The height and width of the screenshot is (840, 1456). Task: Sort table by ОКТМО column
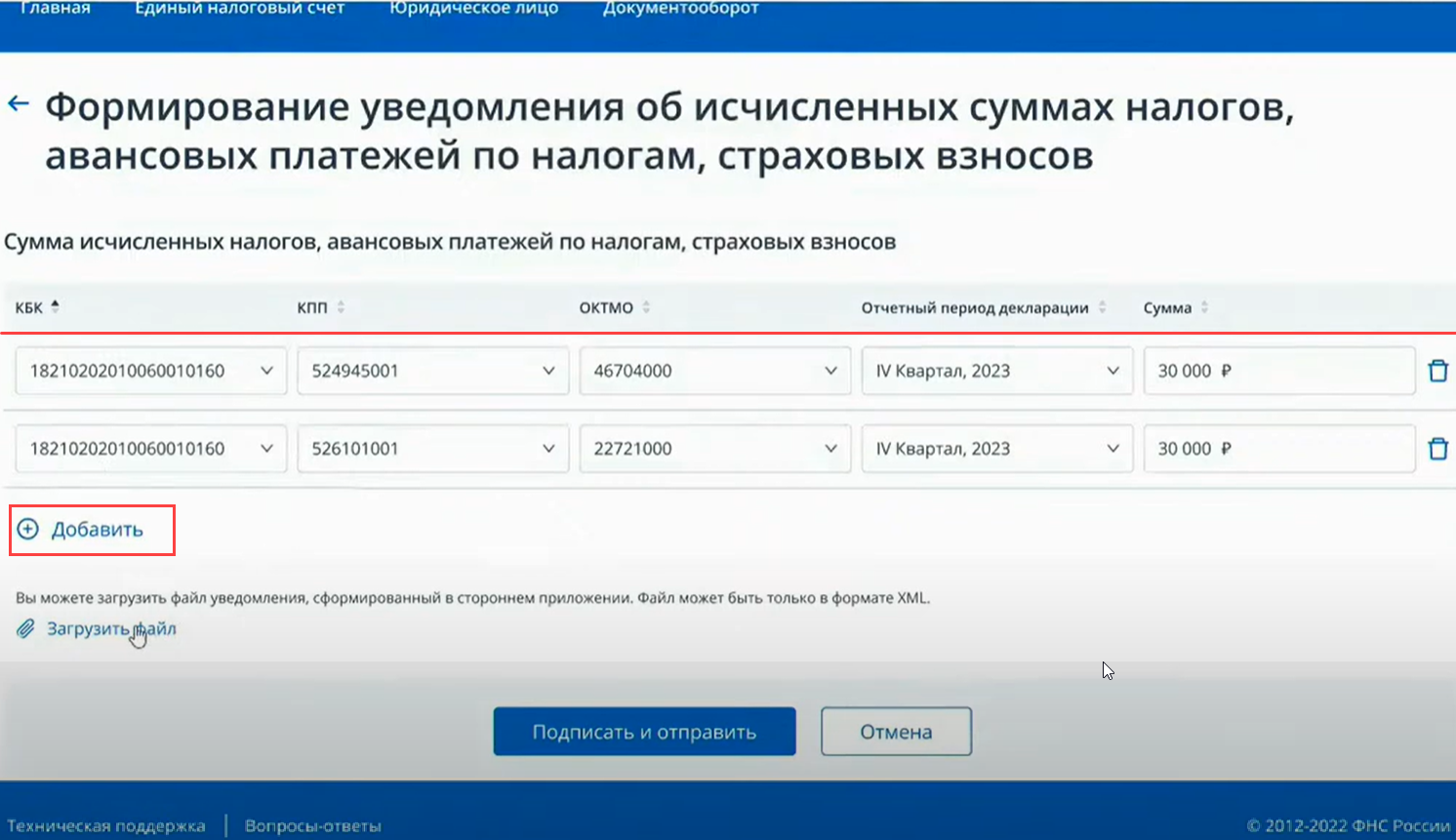[646, 307]
